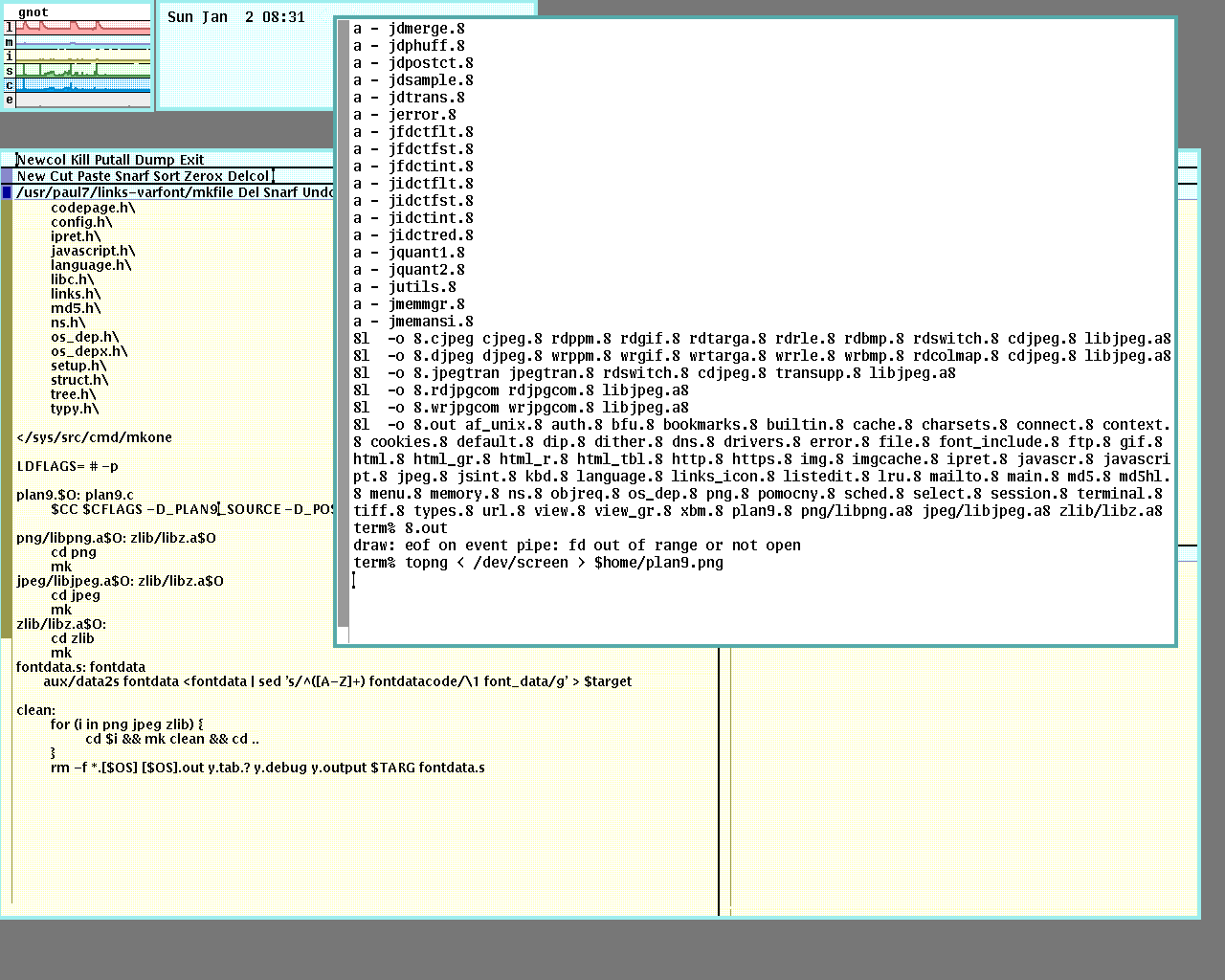Click the dark blue mkfile window layout box
Screen dimensions: 1225x980
pos(7,192)
